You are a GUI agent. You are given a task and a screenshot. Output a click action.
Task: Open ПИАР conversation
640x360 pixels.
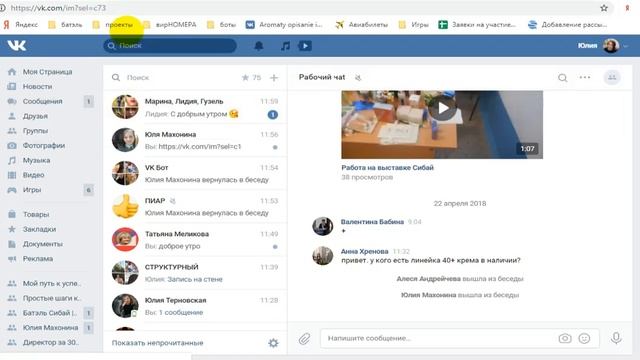(195, 207)
